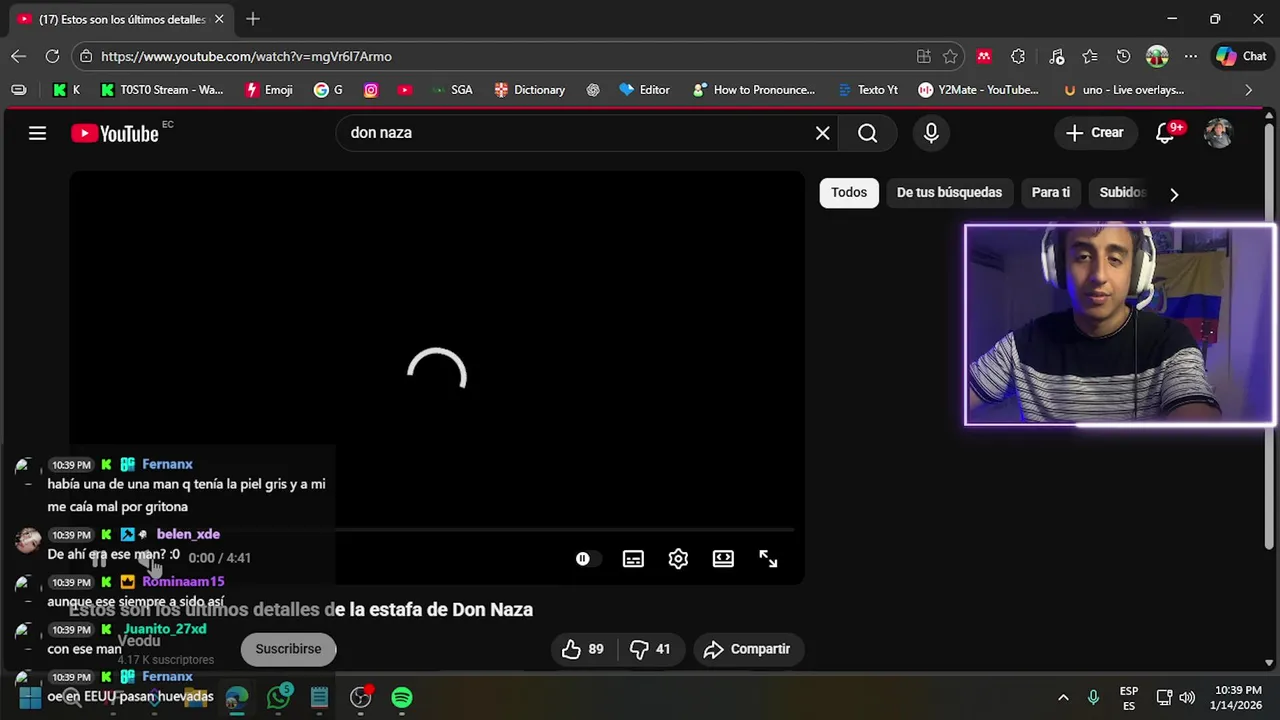
Task: Expand the bookmarks bar overflow chevron
Action: tap(1248, 90)
